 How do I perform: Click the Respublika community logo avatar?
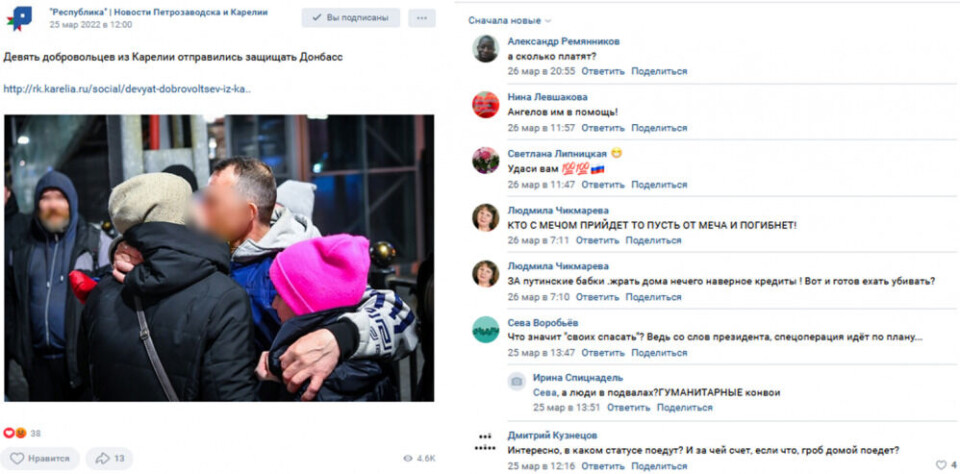click(x=21, y=18)
